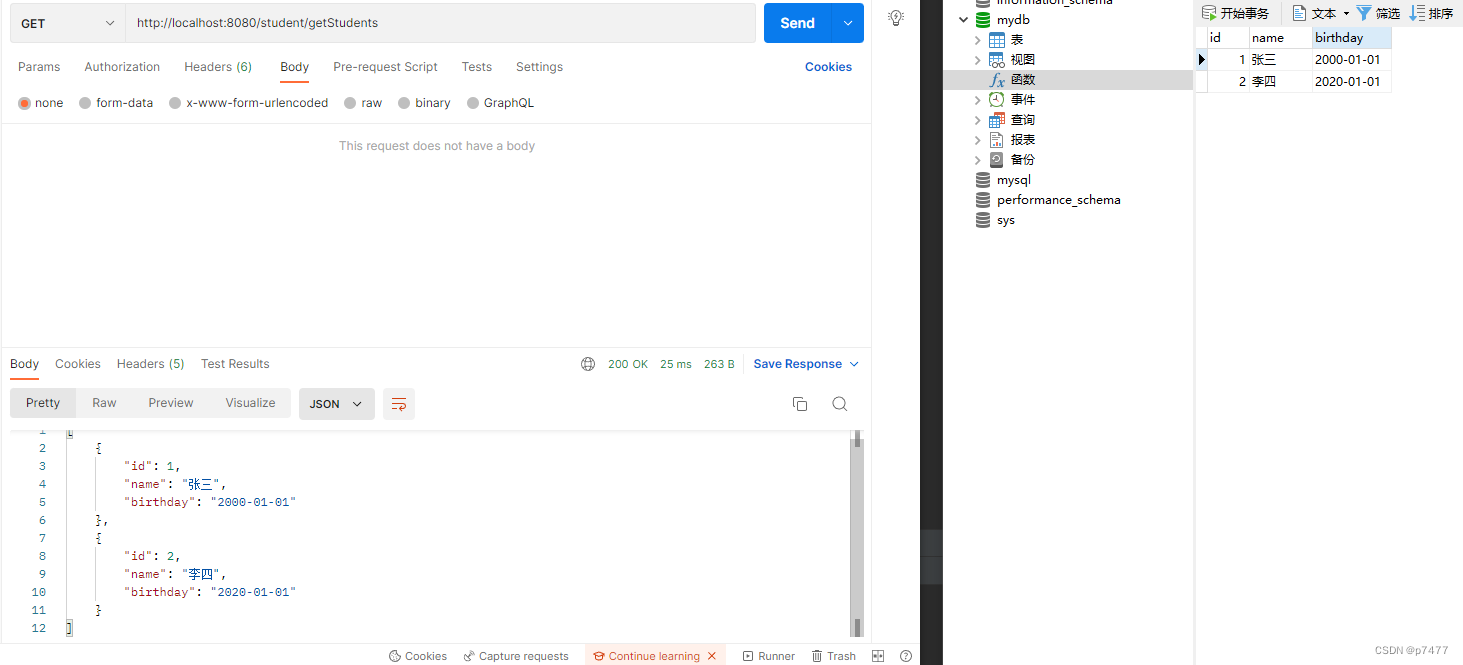Select the raw body type radio
This screenshot has width=1463, height=665.
click(x=350, y=103)
